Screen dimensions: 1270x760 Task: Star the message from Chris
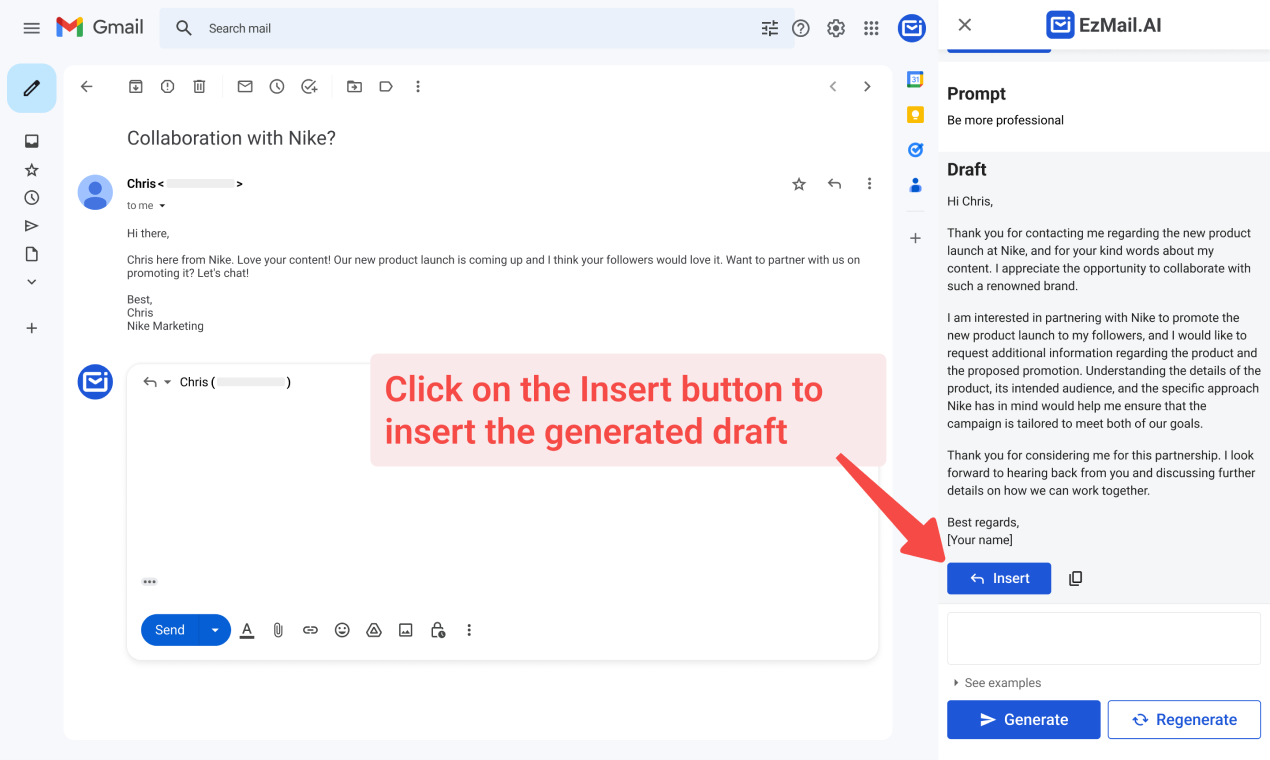pyautogui.click(x=799, y=184)
